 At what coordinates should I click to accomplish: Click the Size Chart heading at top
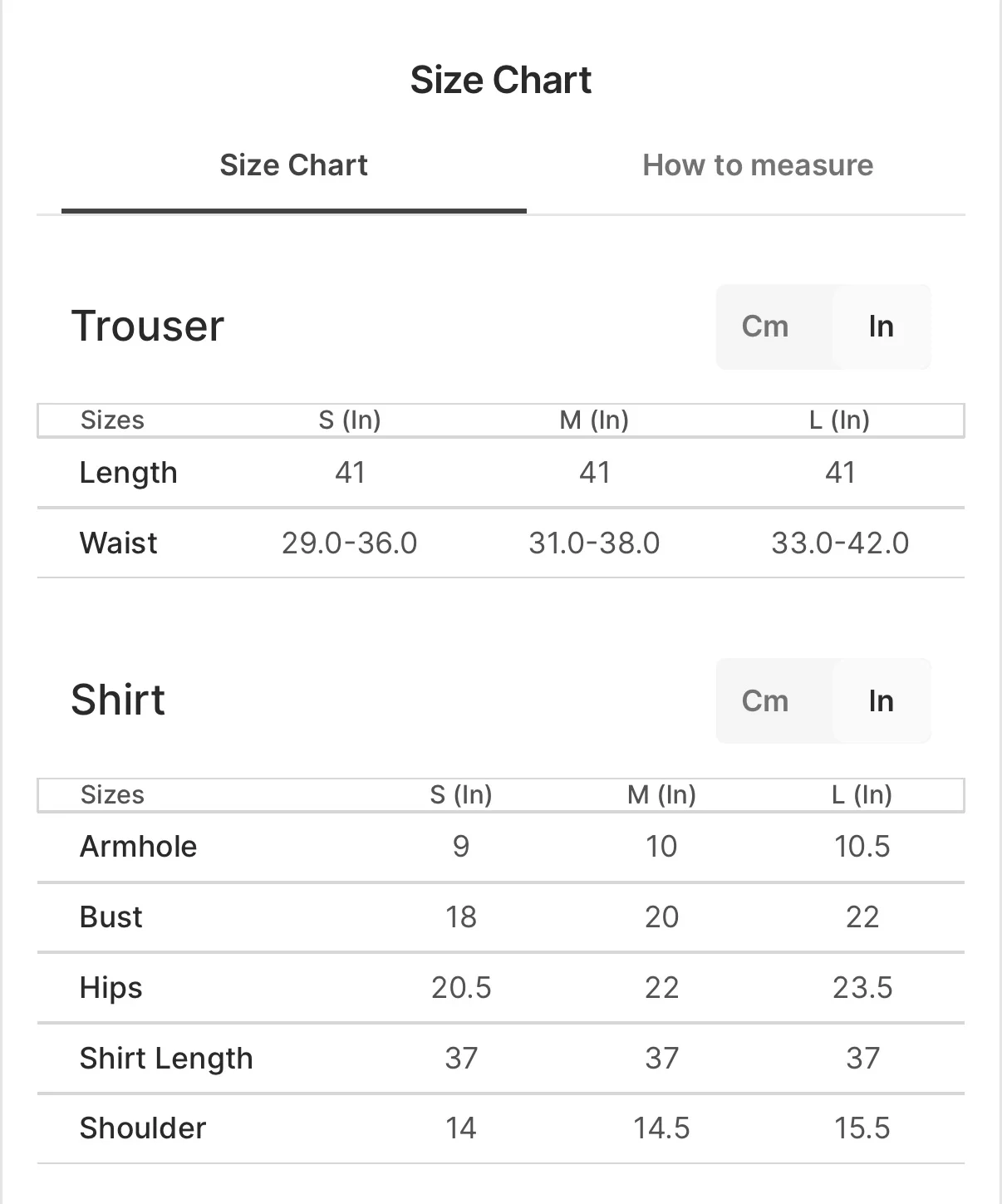[500, 80]
